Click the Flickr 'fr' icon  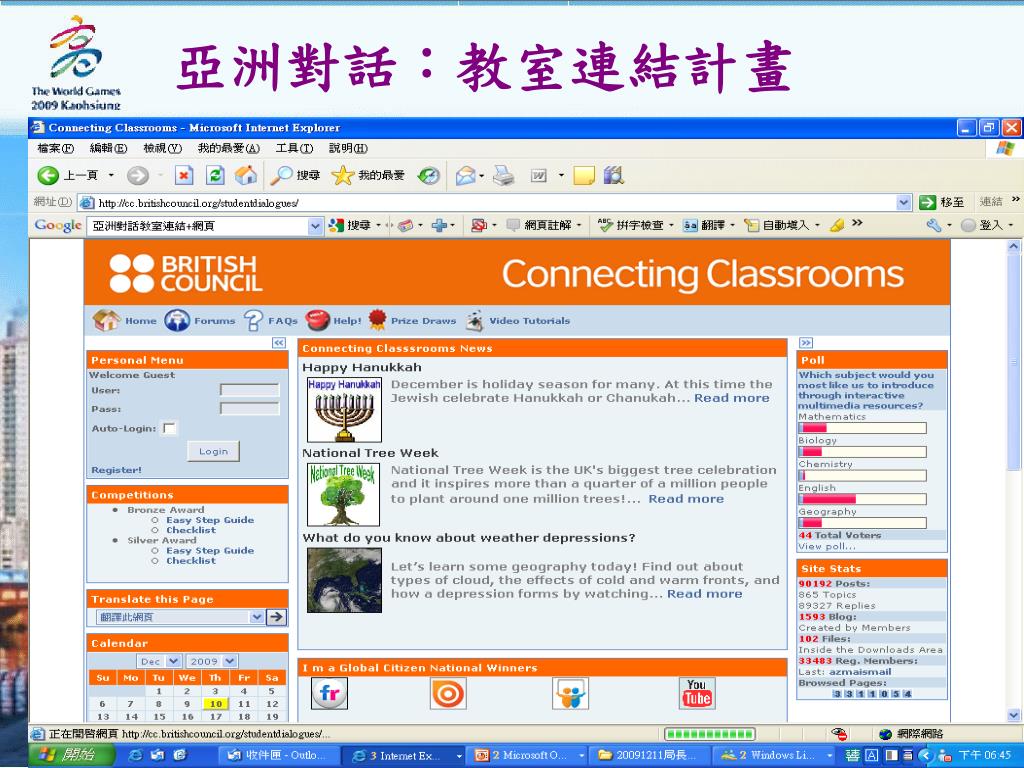click(x=330, y=693)
